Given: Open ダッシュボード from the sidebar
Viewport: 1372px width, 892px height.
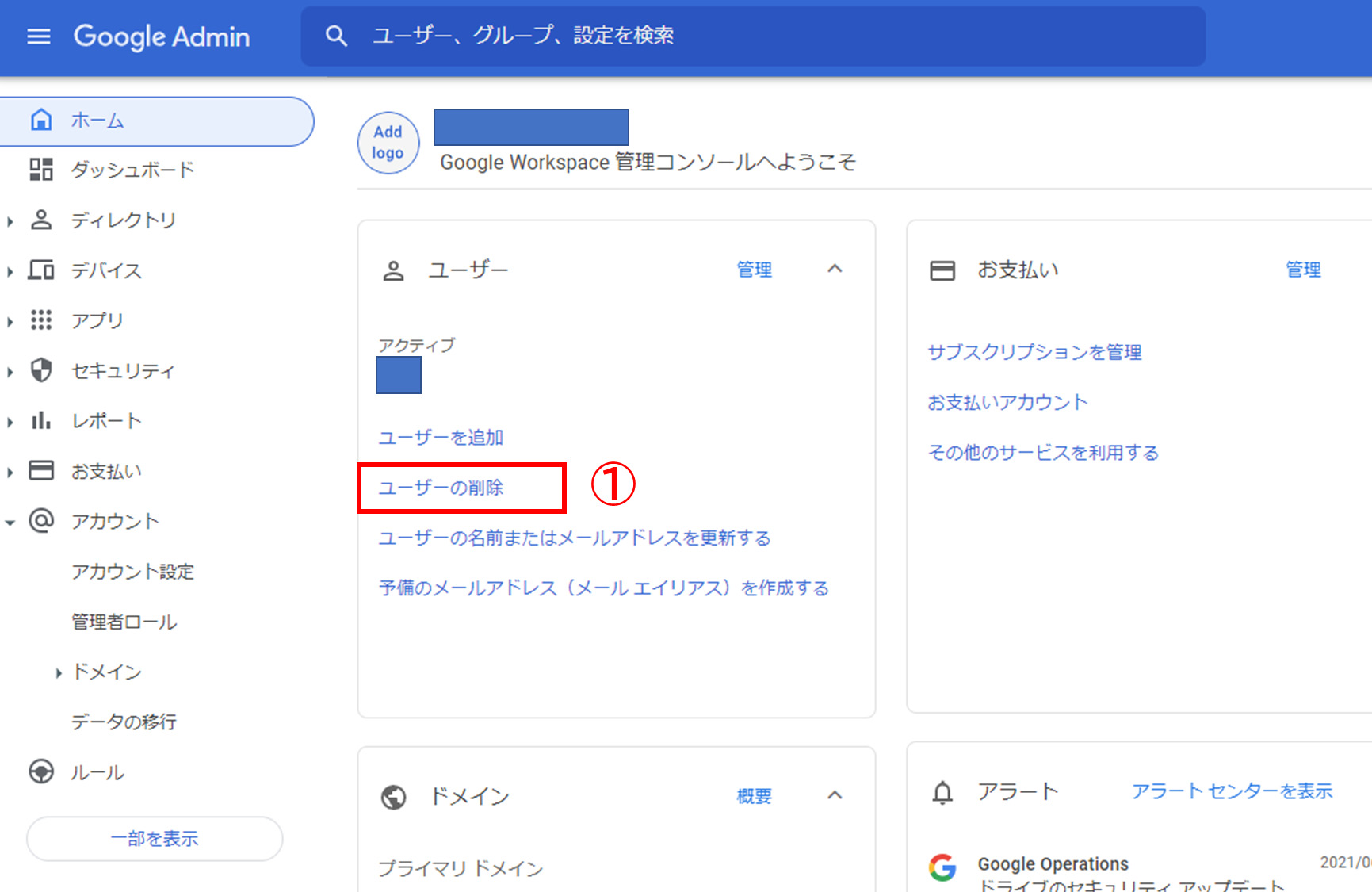Looking at the screenshot, I should click(x=132, y=170).
